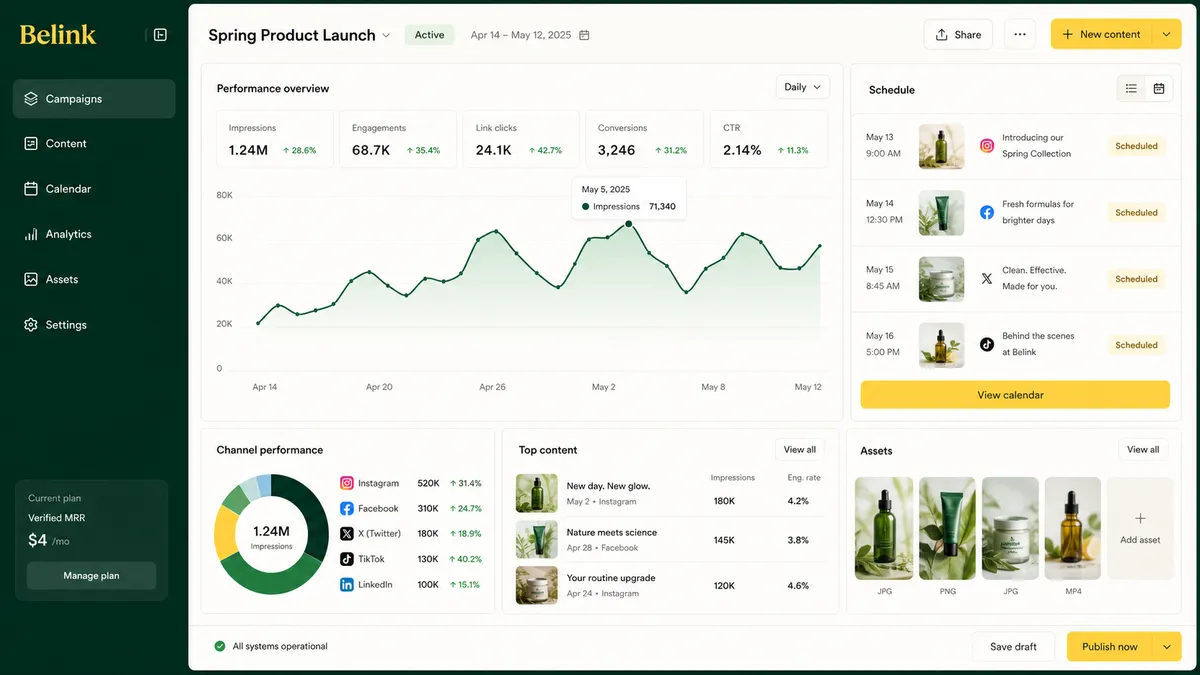The height and width of the screenshot is (675, 1200).
Task: Click the Share button
Action: (958, 34)
